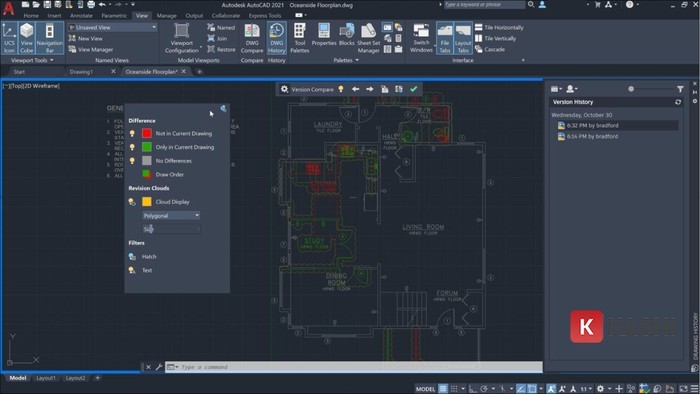The image size is (700, 394).
Task: Open the Unsaved View dropdown
Action: pos(112,27)
